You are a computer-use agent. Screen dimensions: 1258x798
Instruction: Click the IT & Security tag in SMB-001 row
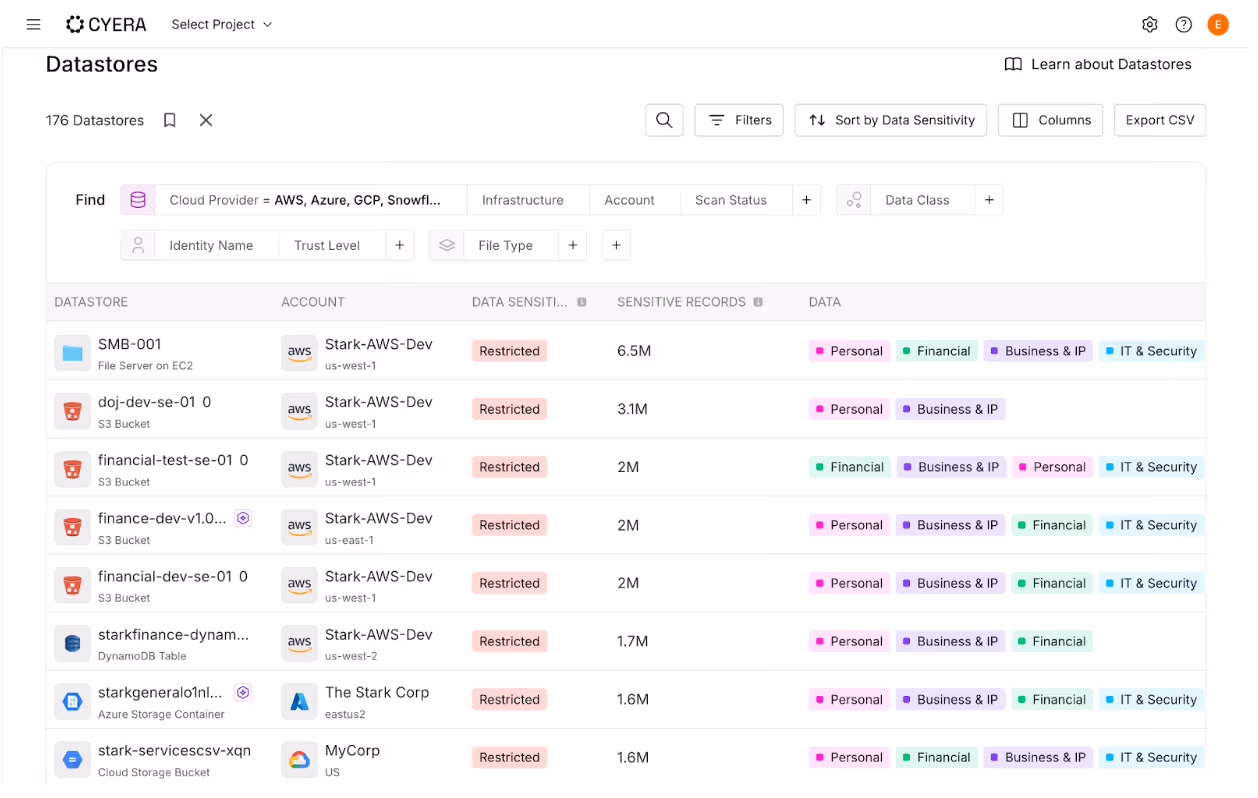tap(1151, 351)
